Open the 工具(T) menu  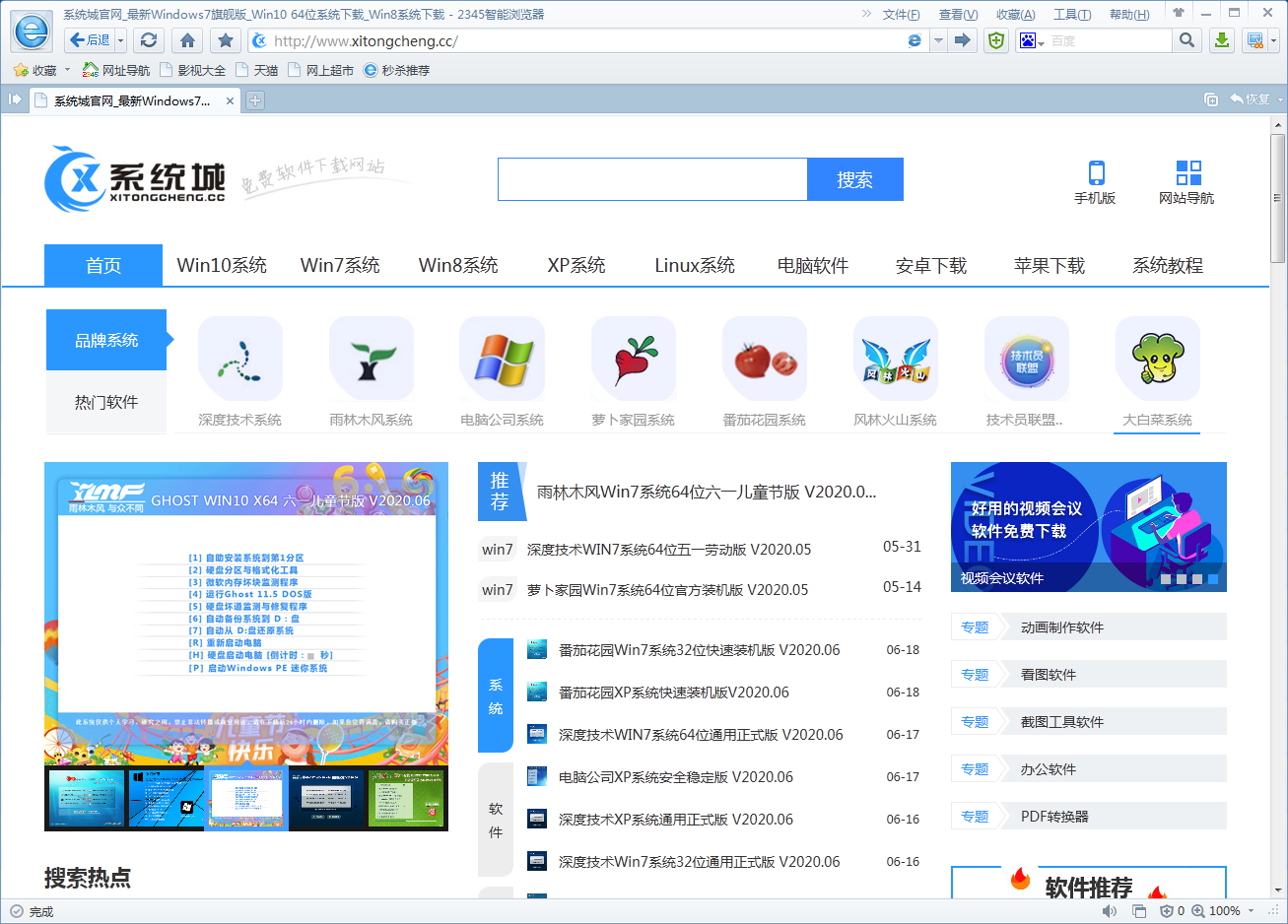pyautogui.click(x=1072, y=14)
